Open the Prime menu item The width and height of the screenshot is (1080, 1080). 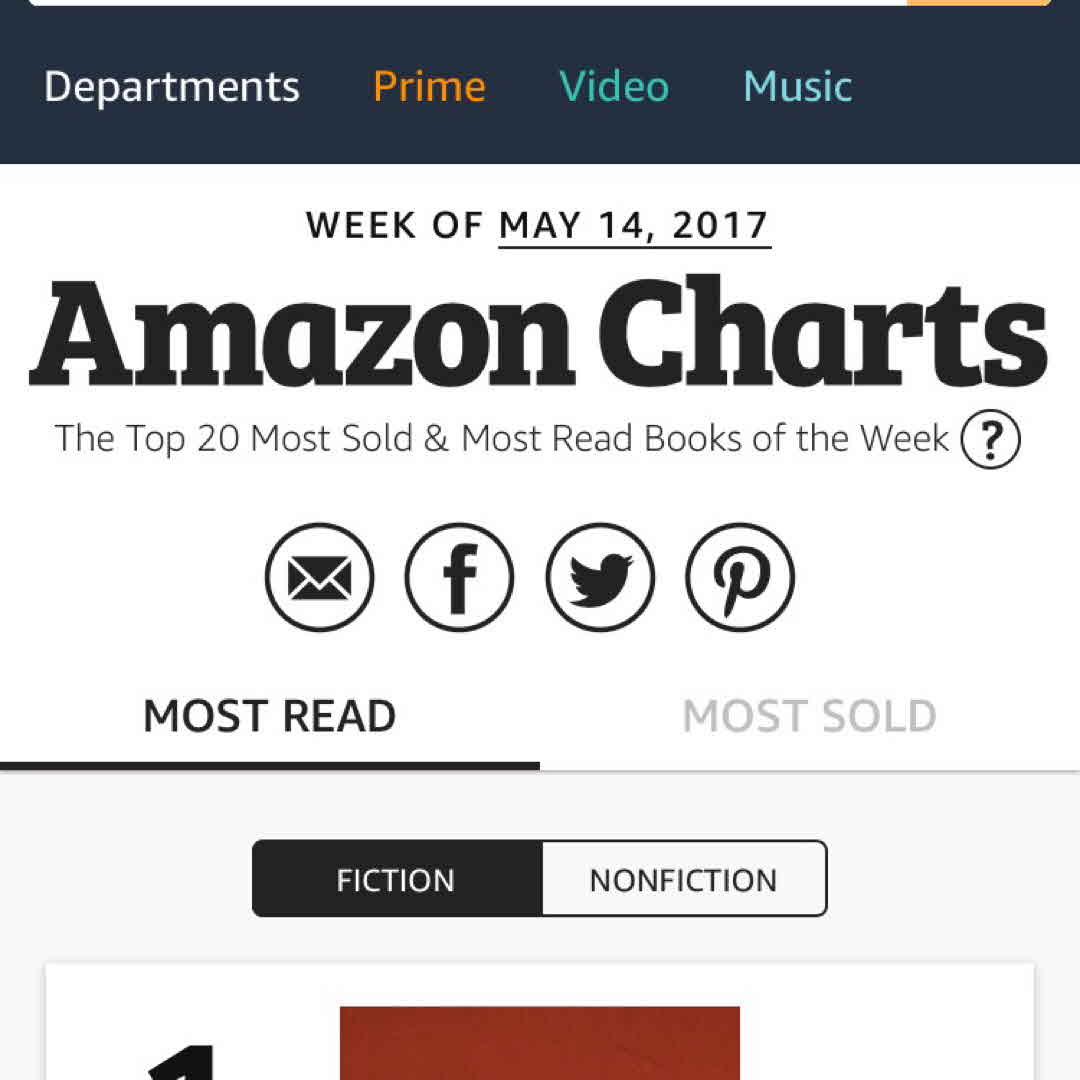coord(429,87)
